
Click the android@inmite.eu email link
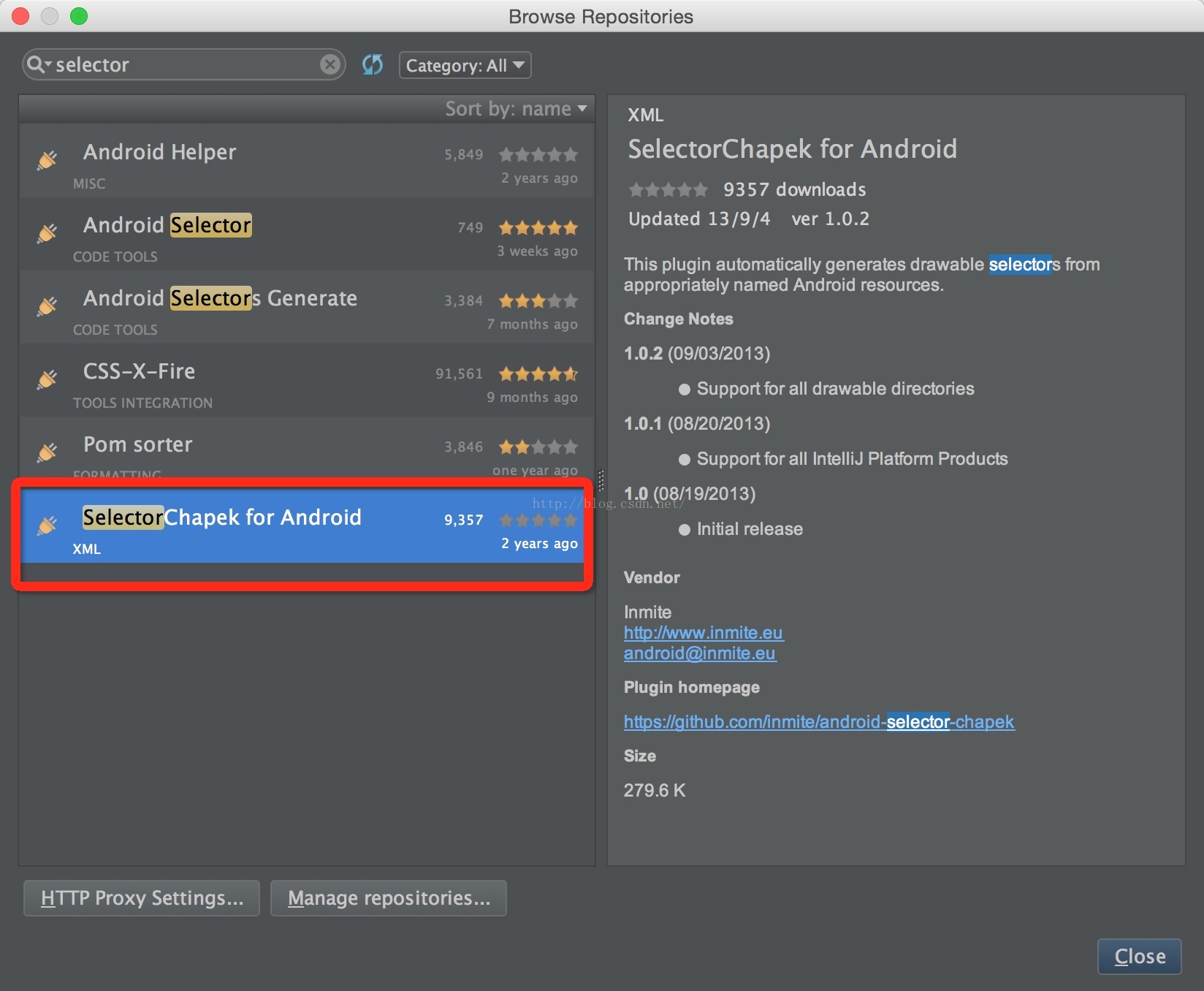700,653
